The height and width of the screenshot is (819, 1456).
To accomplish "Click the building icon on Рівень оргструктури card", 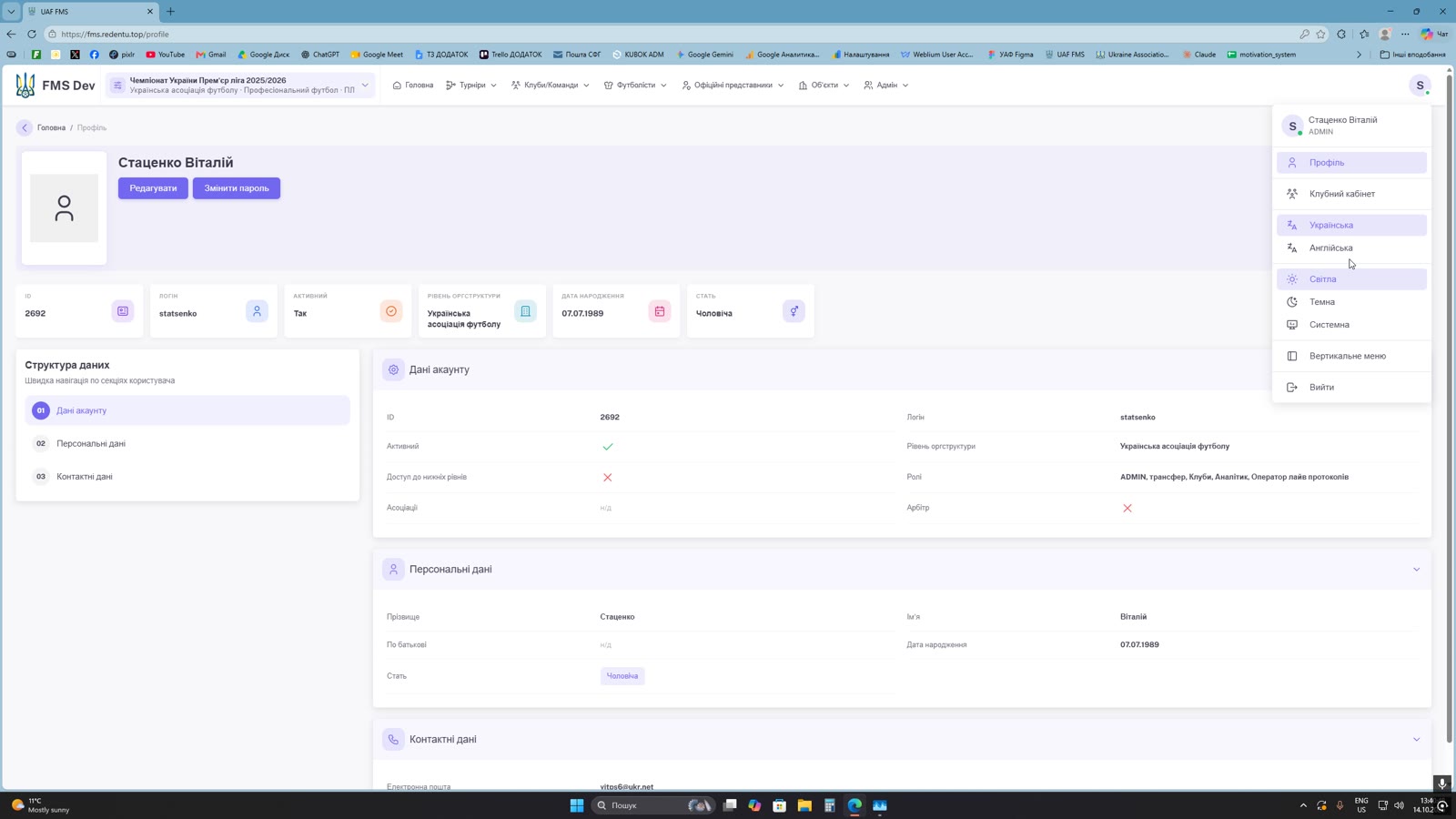I will tap(525, 311).
